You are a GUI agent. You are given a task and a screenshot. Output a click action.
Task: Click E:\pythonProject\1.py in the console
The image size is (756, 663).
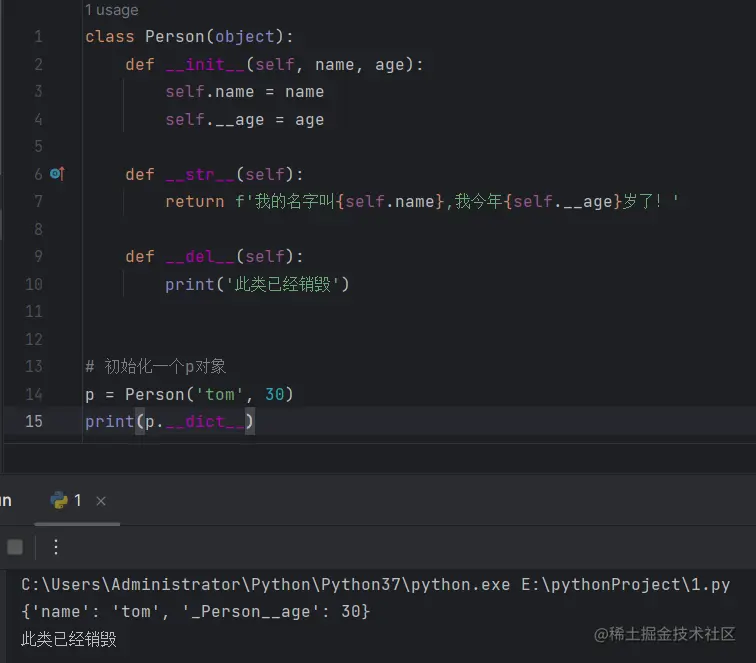(626, 584)
